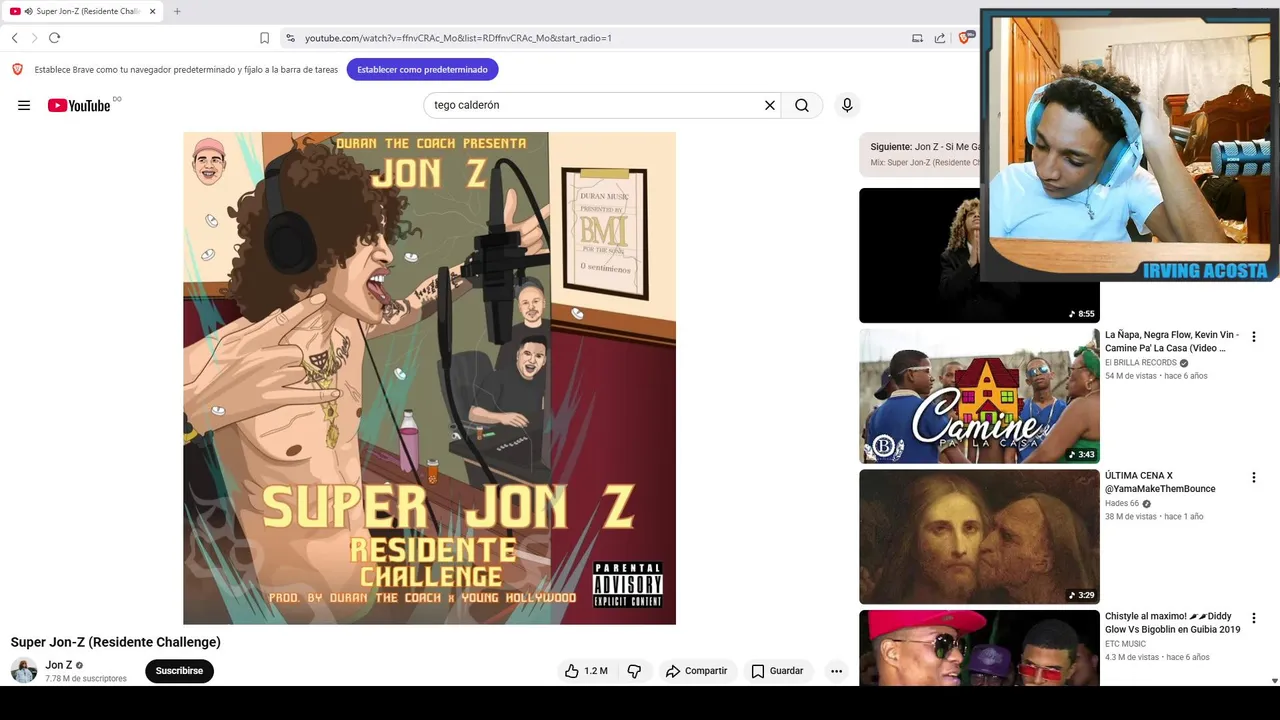Go forward with browser forward arrow
Image resolution: width=1280 pixels, height=720 pixels.
[x=34, y=38]
